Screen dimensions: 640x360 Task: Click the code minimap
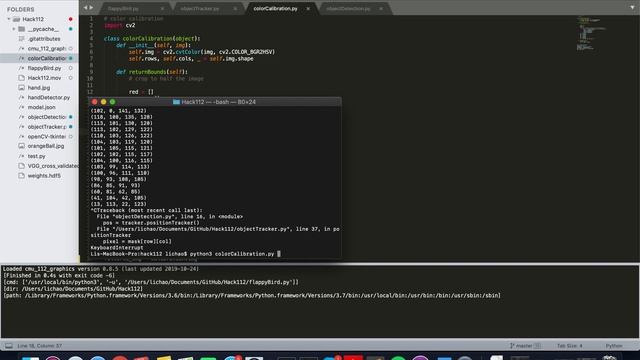point(591,33)
